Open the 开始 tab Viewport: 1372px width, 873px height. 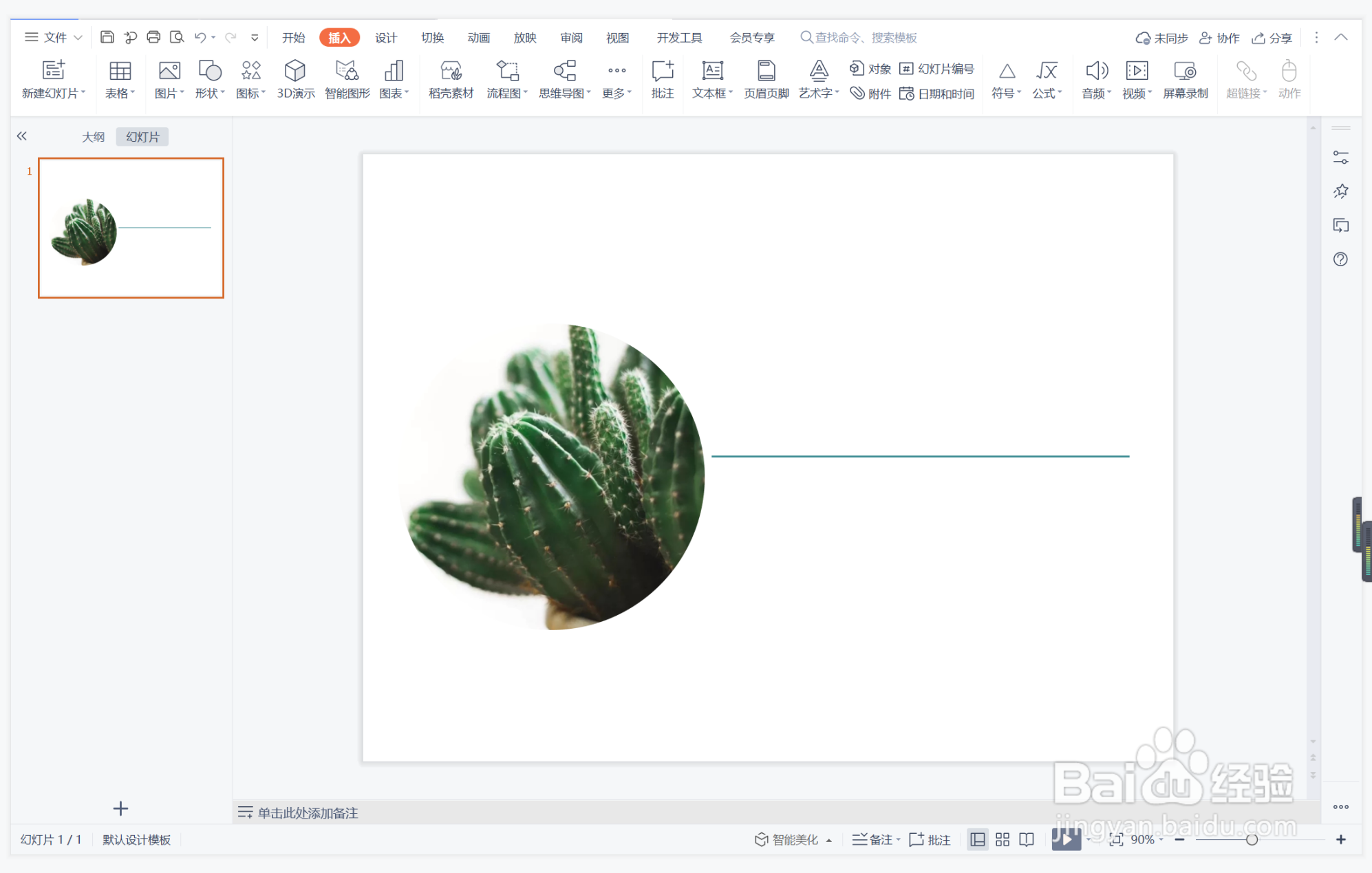click(293, 38)
